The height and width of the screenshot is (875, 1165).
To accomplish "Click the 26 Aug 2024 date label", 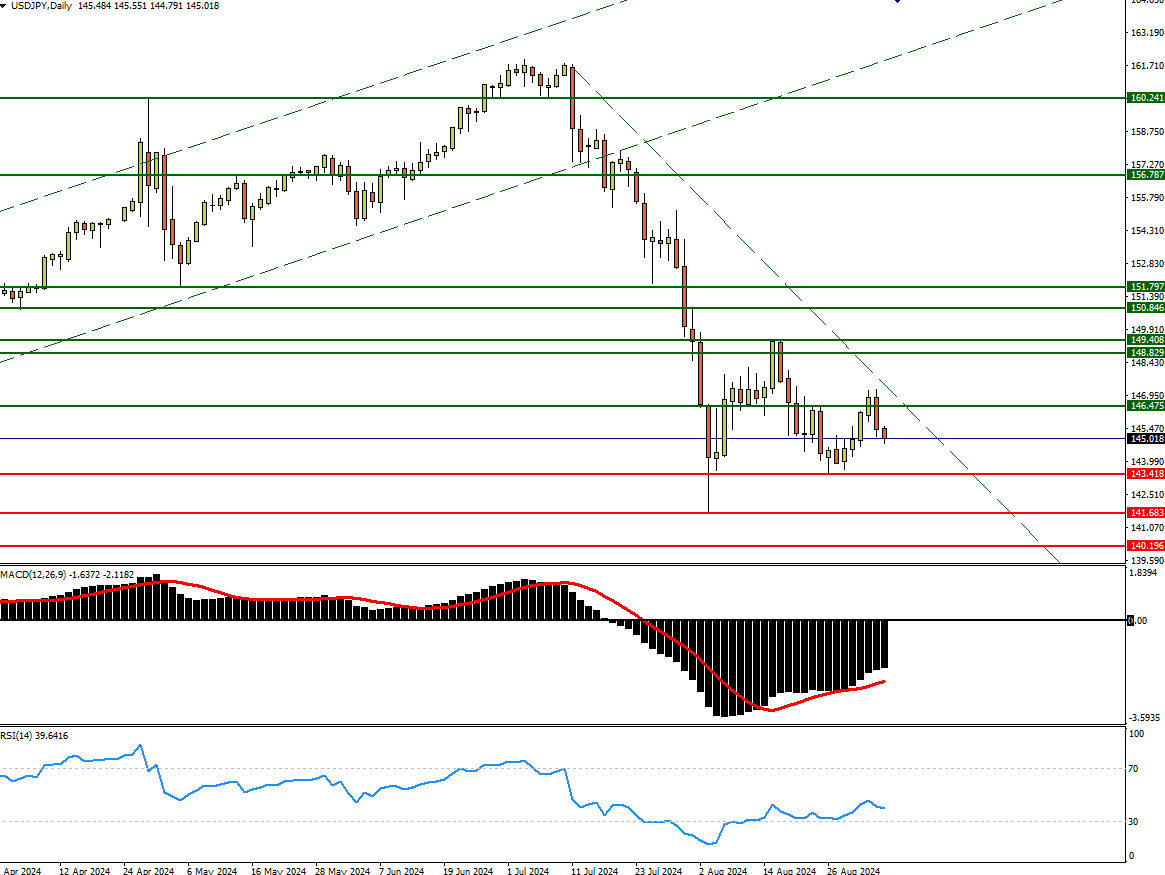I will (854, 871).
